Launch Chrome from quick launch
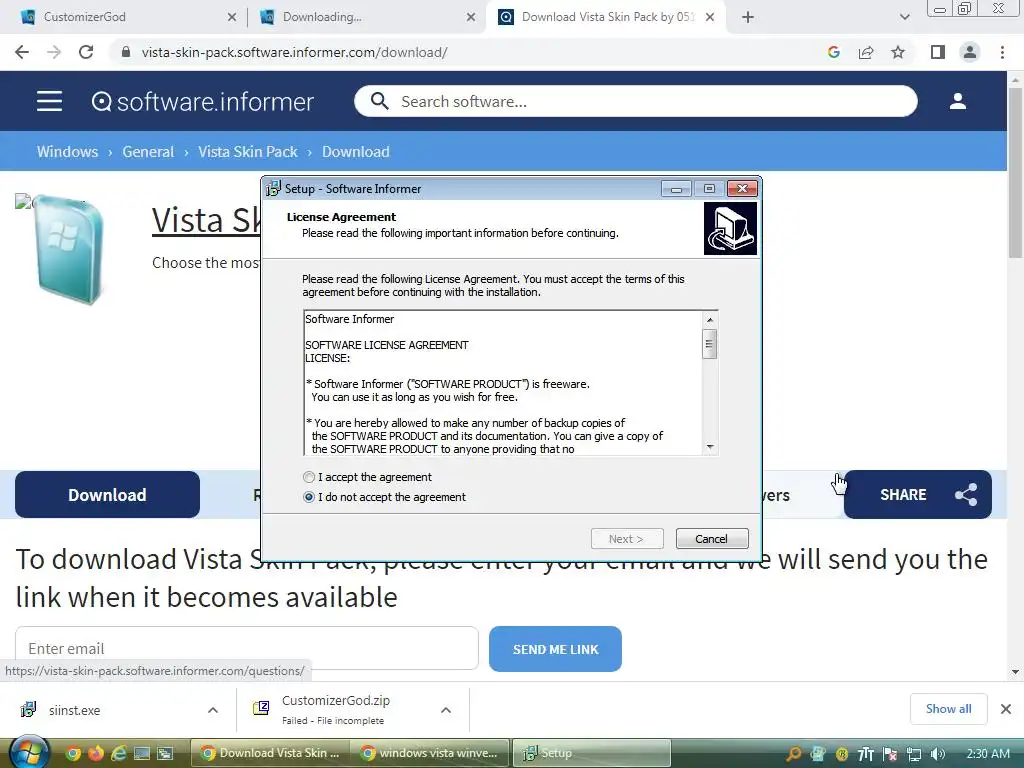 (x=73, y=754)
